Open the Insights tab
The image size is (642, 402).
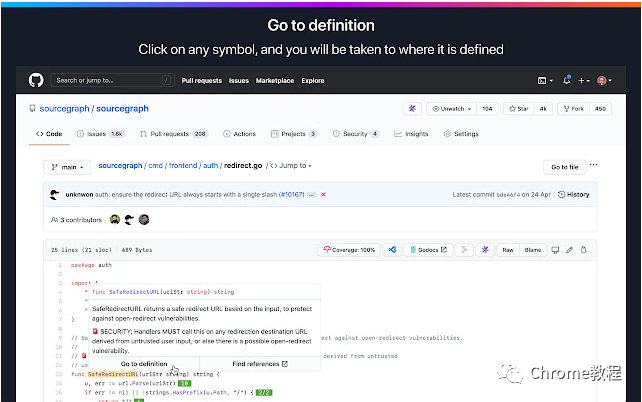tap(411, 134)
